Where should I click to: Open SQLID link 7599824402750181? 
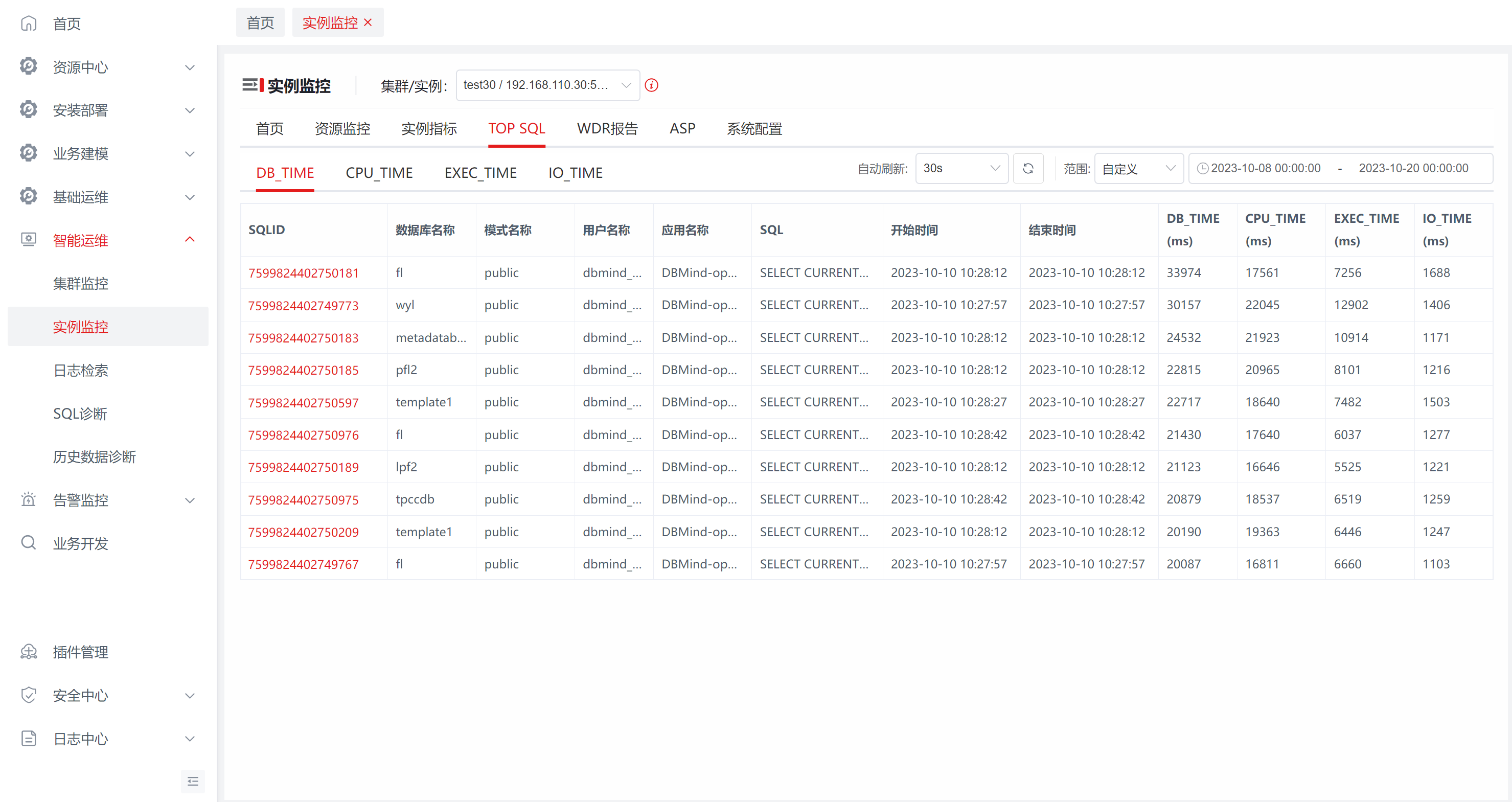click(303, 273)
